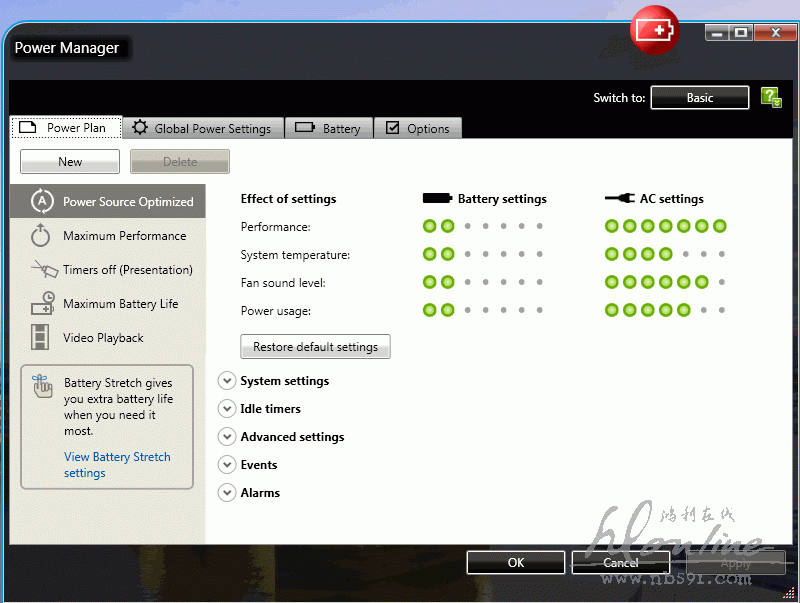The image size is (800, 603).
Task: Open the Battery tab
Action: click(x=329, y=128)
